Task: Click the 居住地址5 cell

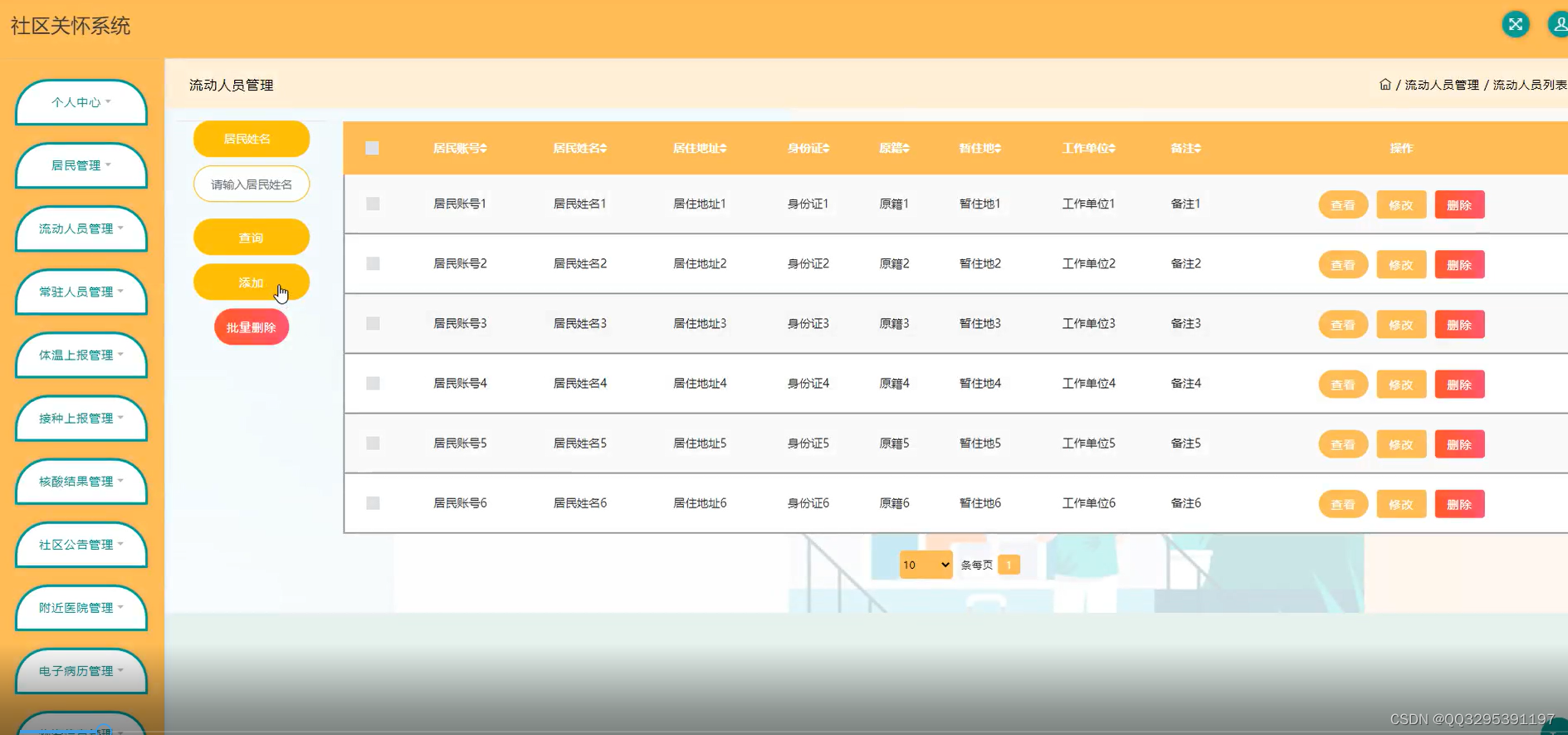Action: (700, 443)
